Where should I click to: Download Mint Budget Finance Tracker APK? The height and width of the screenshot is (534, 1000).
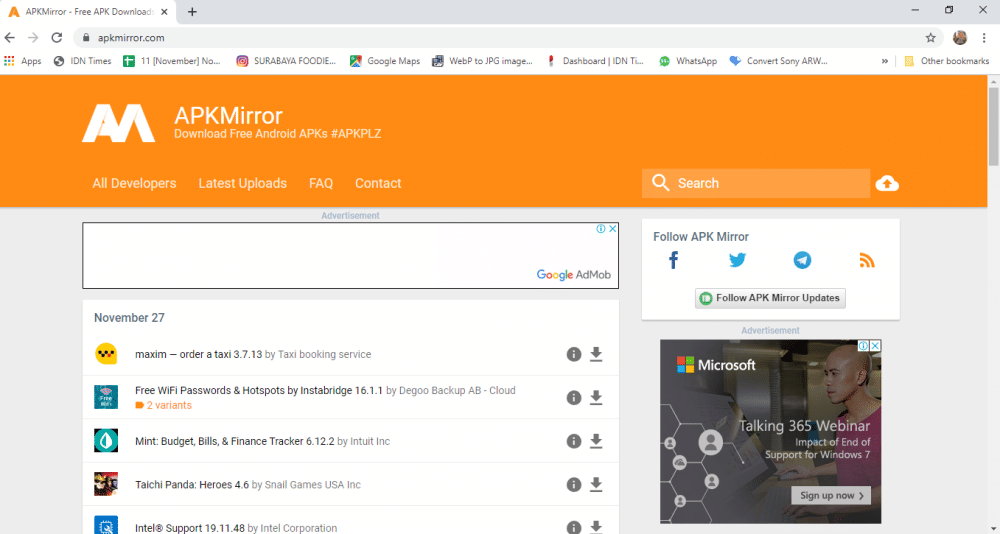[596, 441]
